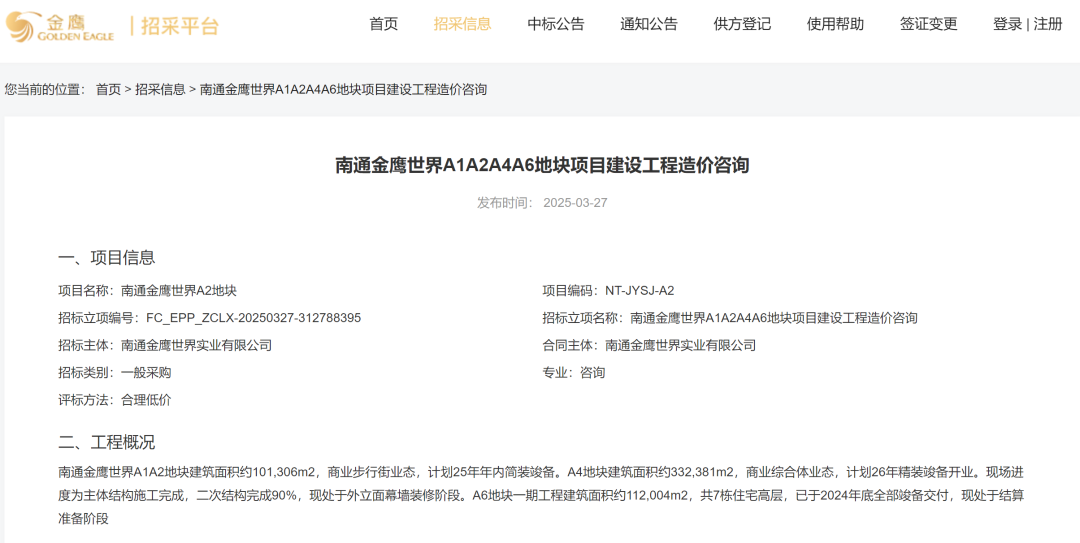
Task: Click 首页 in the breadcrumb
Action: [108, 90]
